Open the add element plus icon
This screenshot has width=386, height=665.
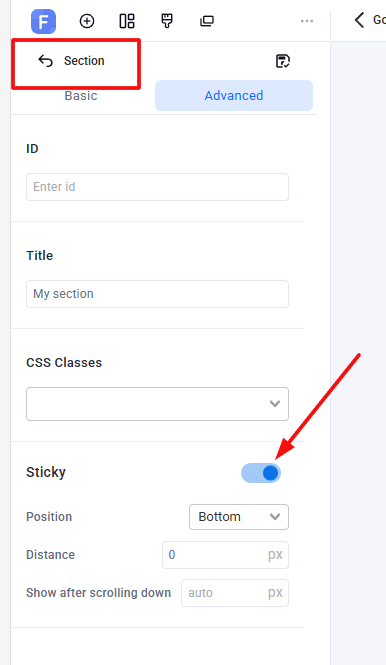pos(87,21)
